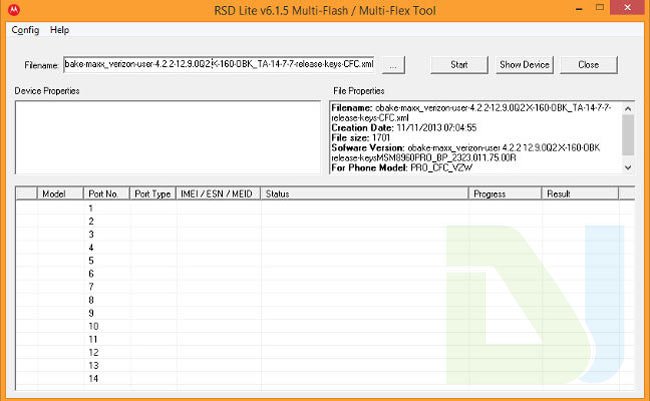Select port row number 2
The height and width of the screenshot is (401, 650).
pyautogui.click(x=325, y=221)
